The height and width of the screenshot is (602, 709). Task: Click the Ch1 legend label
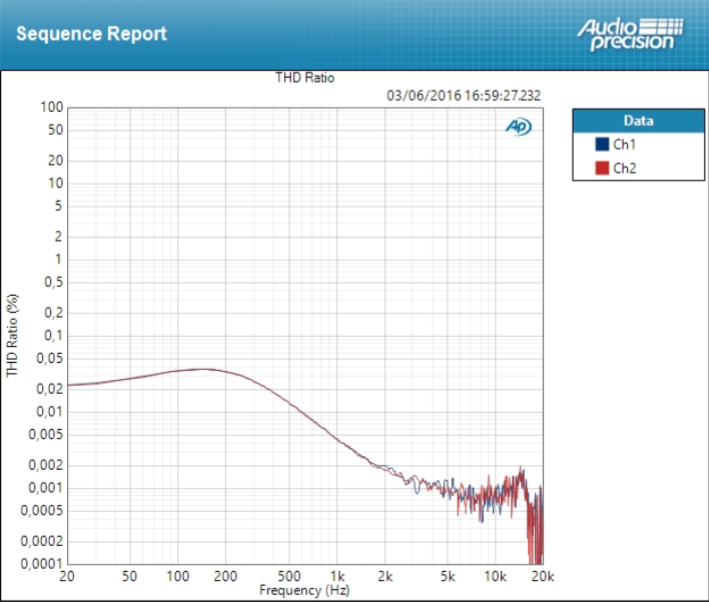(624, 144)
